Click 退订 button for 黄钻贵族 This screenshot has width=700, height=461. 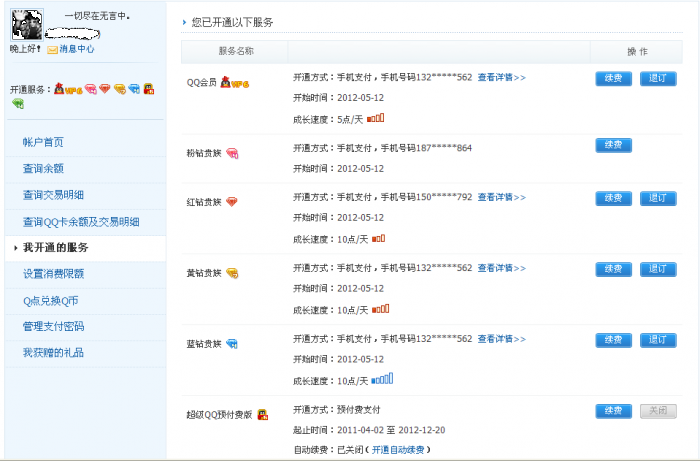658,269
